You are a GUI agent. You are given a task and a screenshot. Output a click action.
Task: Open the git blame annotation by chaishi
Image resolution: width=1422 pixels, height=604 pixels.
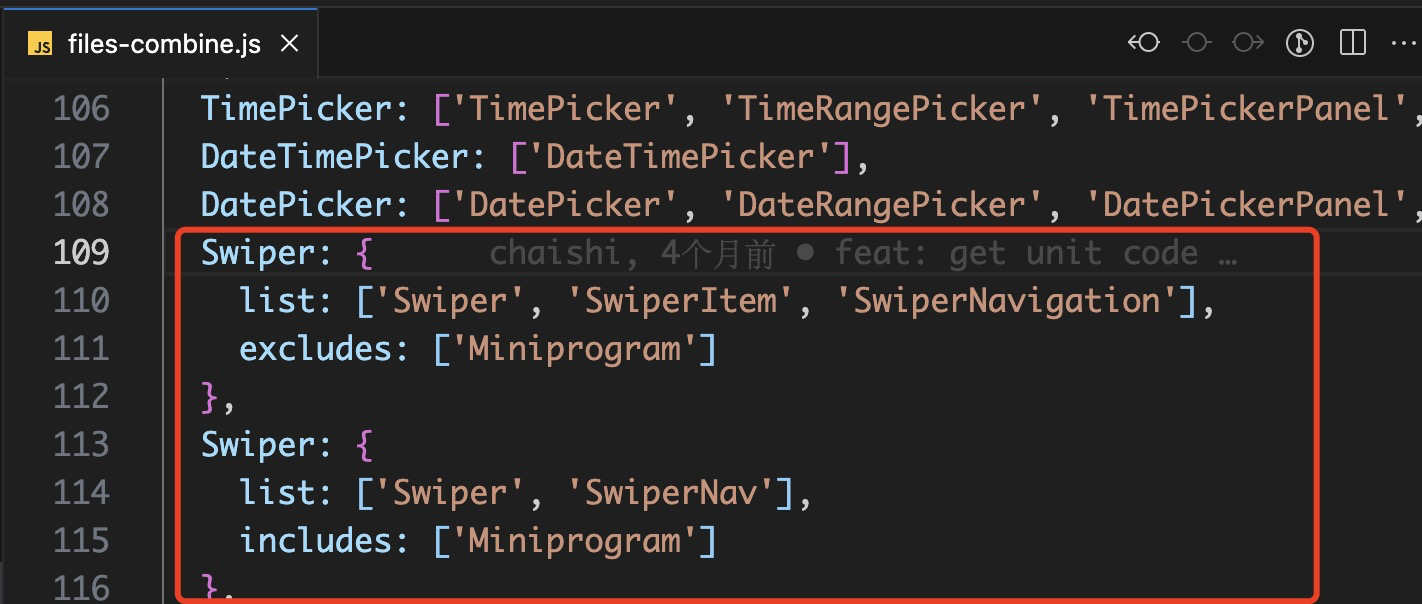click(556, 252)
